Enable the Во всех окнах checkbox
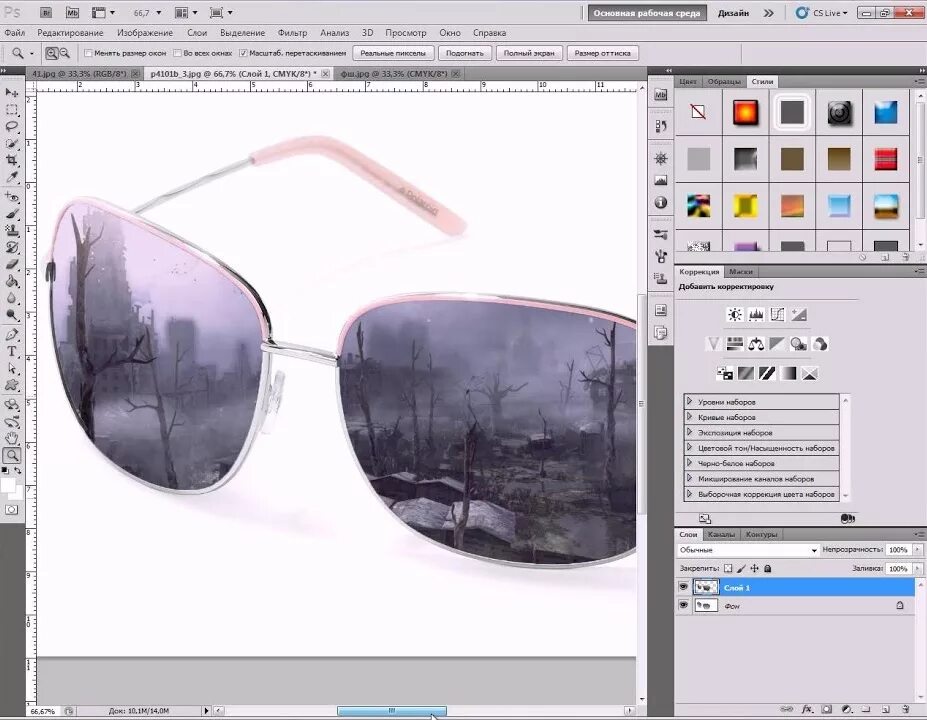 176,53
